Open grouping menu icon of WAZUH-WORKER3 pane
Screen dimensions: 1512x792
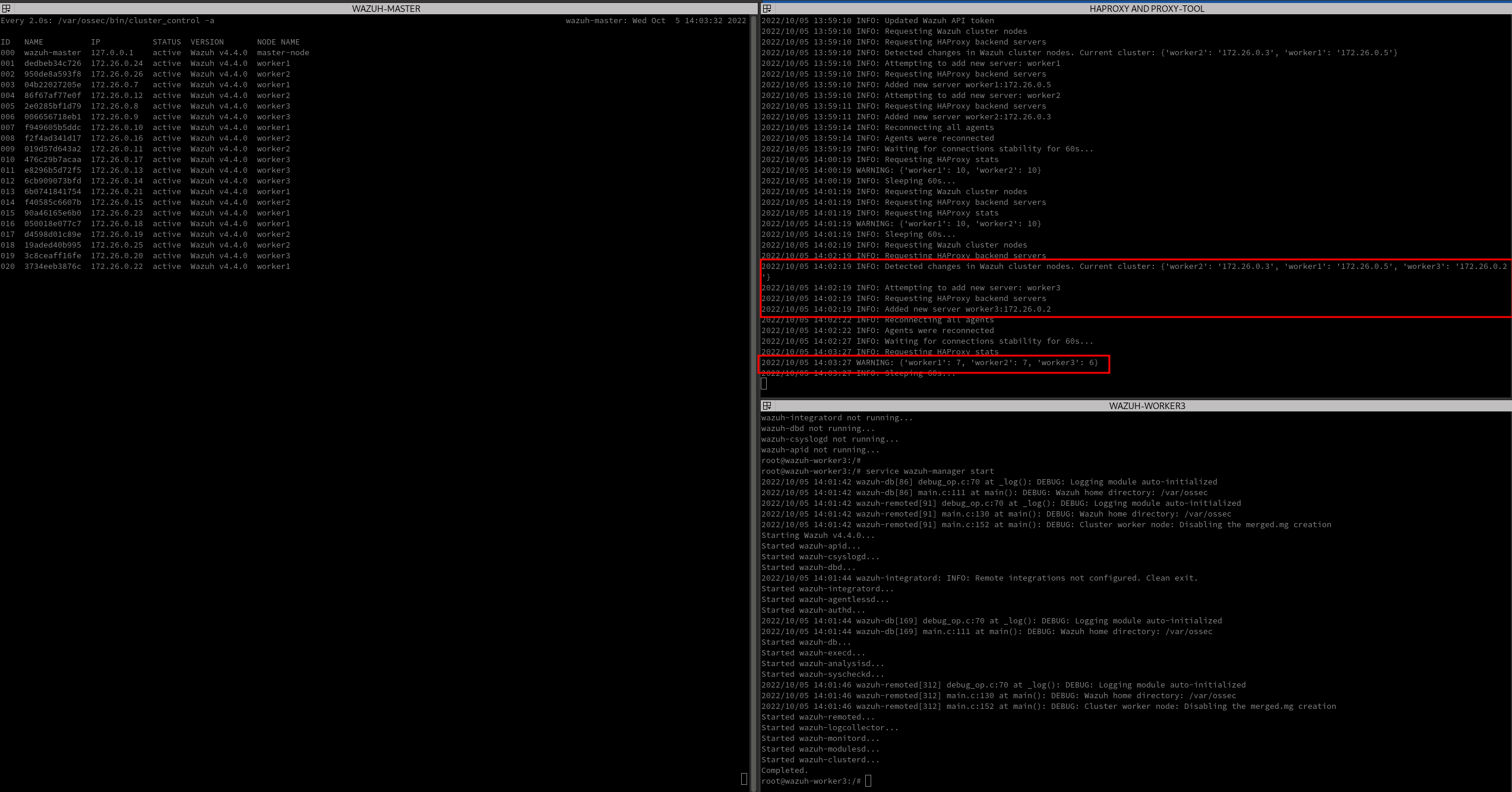coord(767,405)
